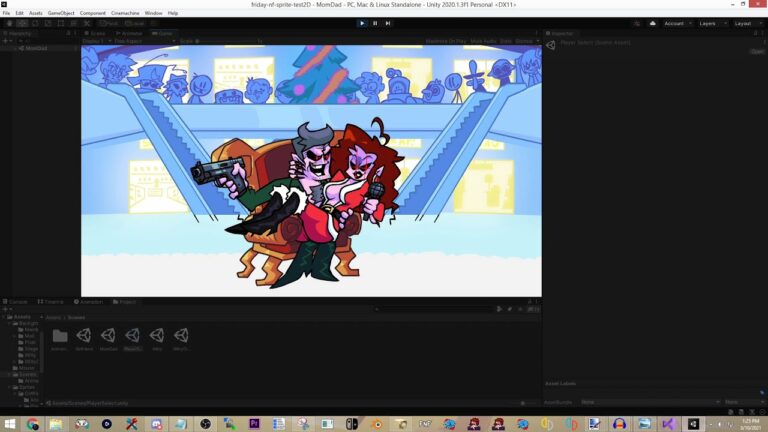This screenshot has width=768, height=432.
Task: Open the GameObject menu
Action: (61, 13)
